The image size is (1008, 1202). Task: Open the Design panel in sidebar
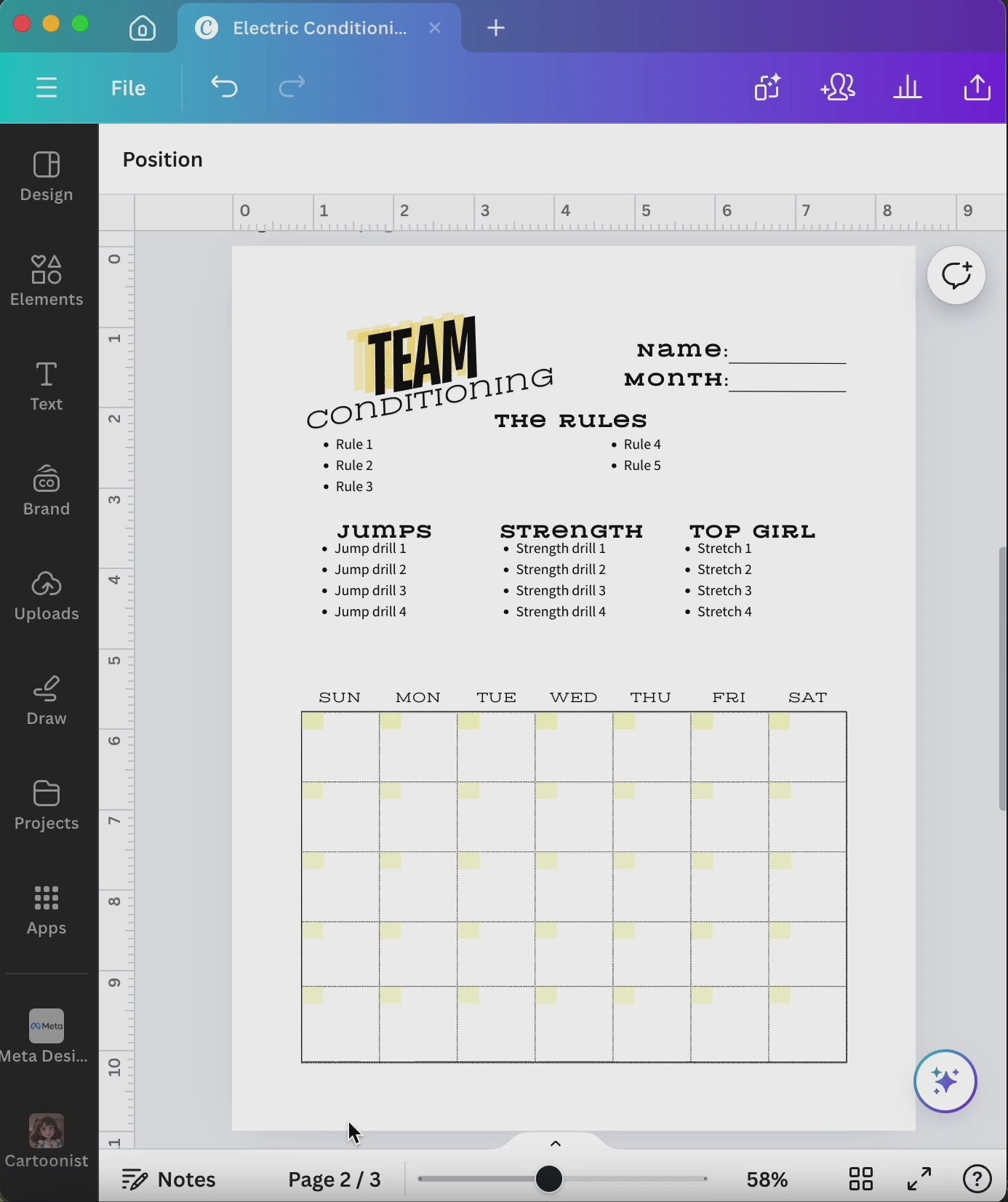pyautogui.click(x=47, y=178)
